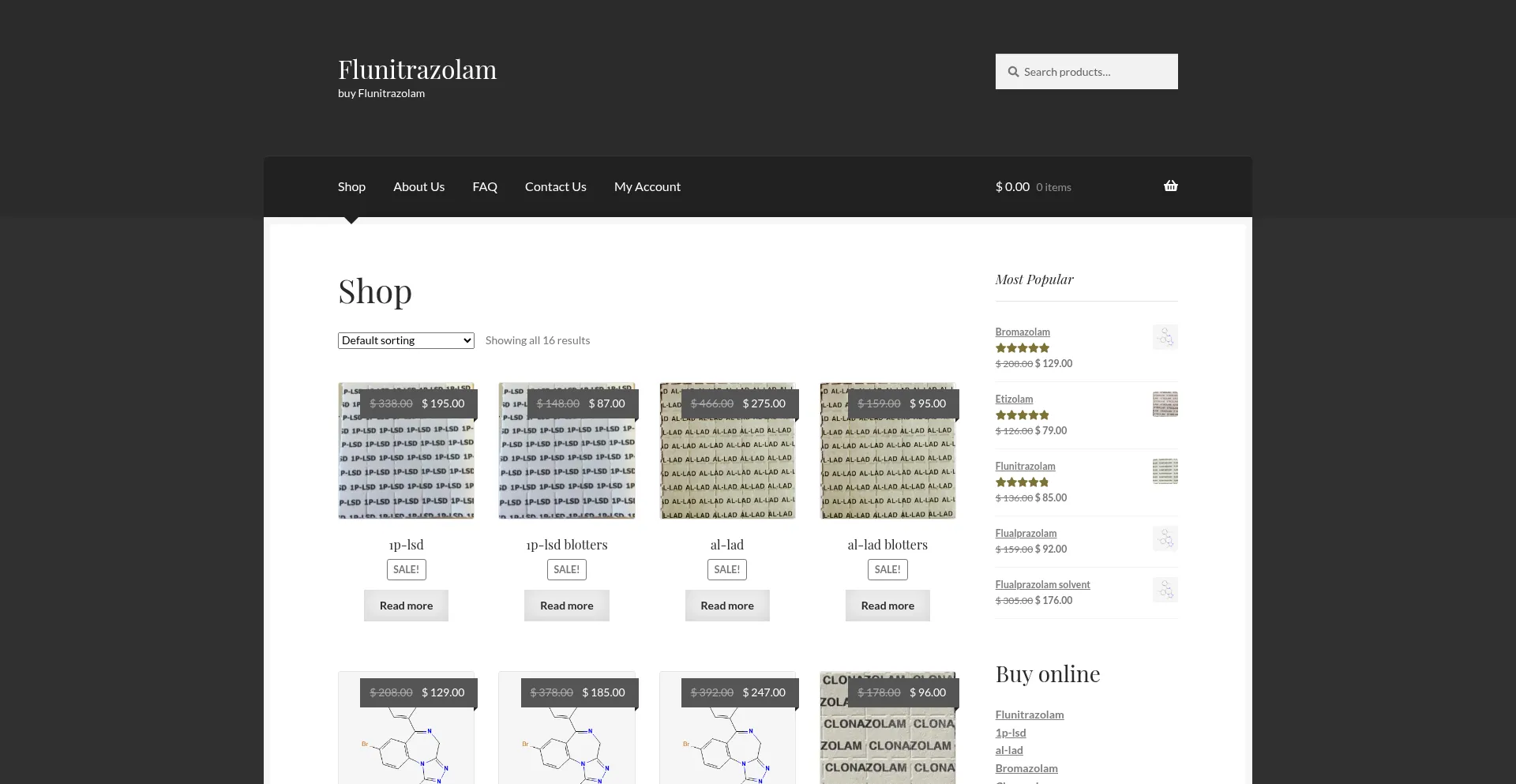Click the Flualprazolam sale price $92.00

pyautogui.click(x=1051, y=550)
